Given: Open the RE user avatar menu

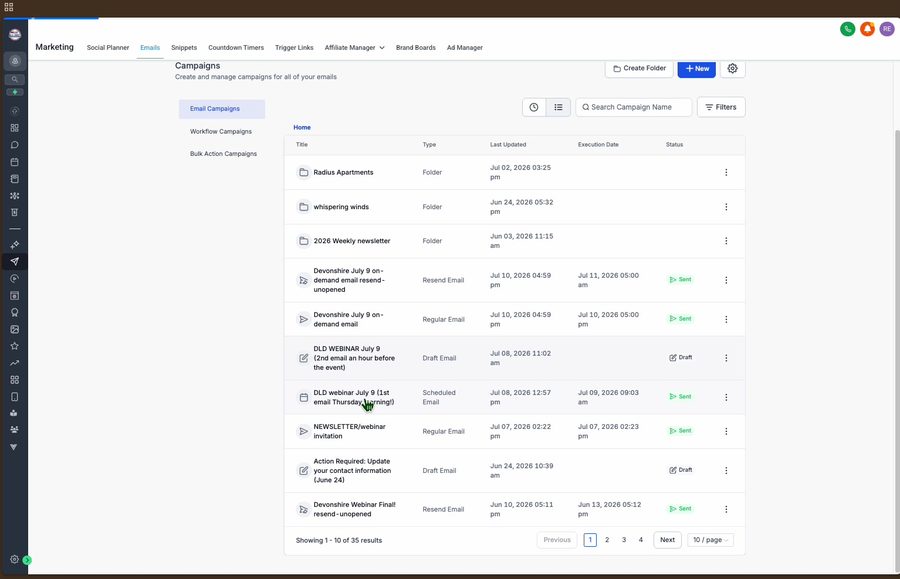Looking at the screenshot, I should (887, 29).
